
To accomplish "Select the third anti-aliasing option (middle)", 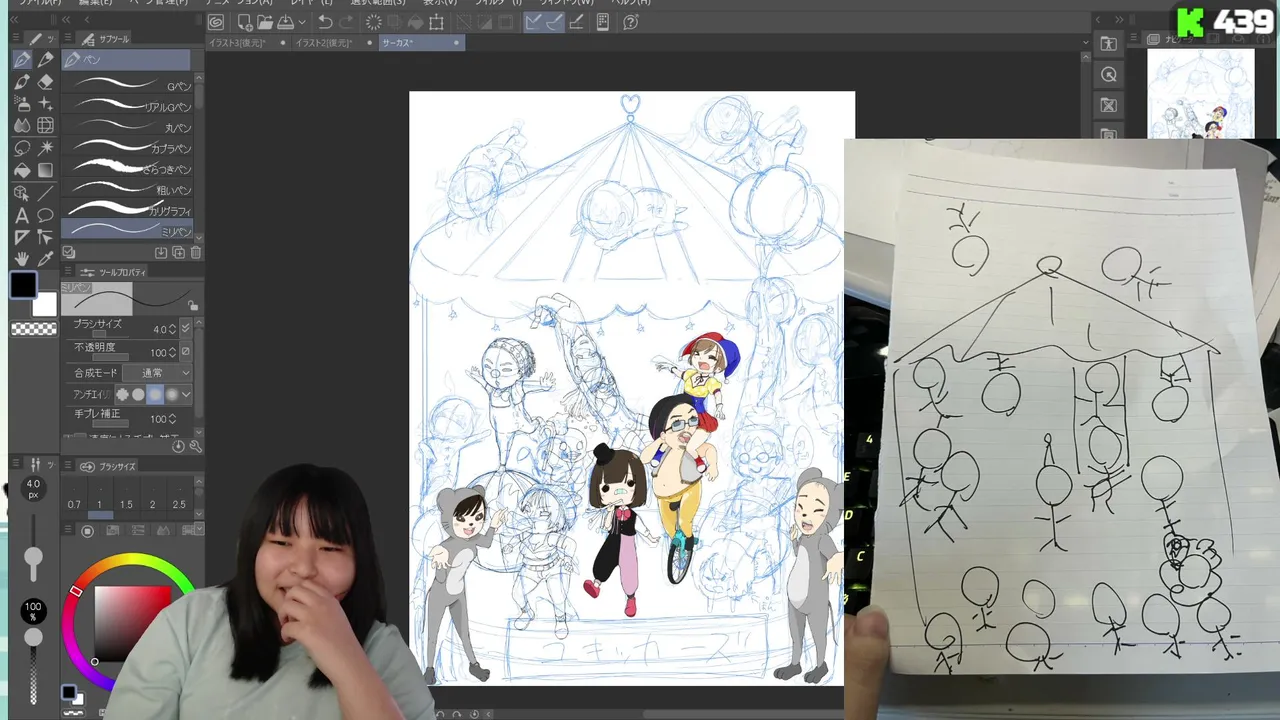I will coord(155,395).
